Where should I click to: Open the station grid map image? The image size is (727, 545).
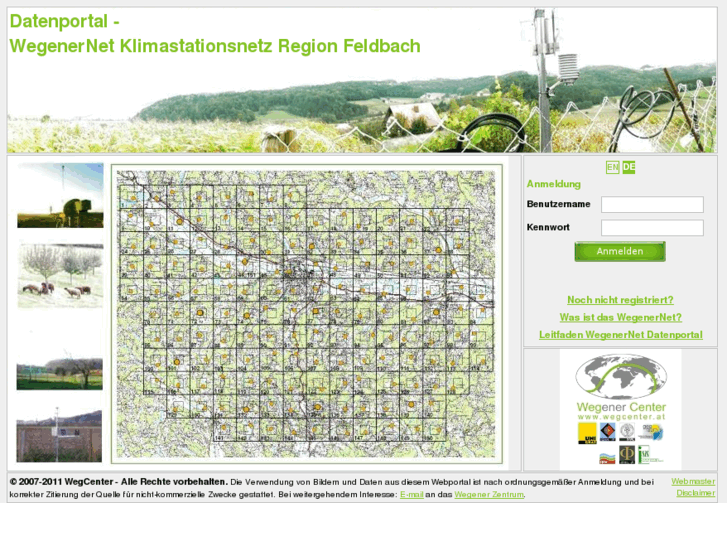(306, 314)
